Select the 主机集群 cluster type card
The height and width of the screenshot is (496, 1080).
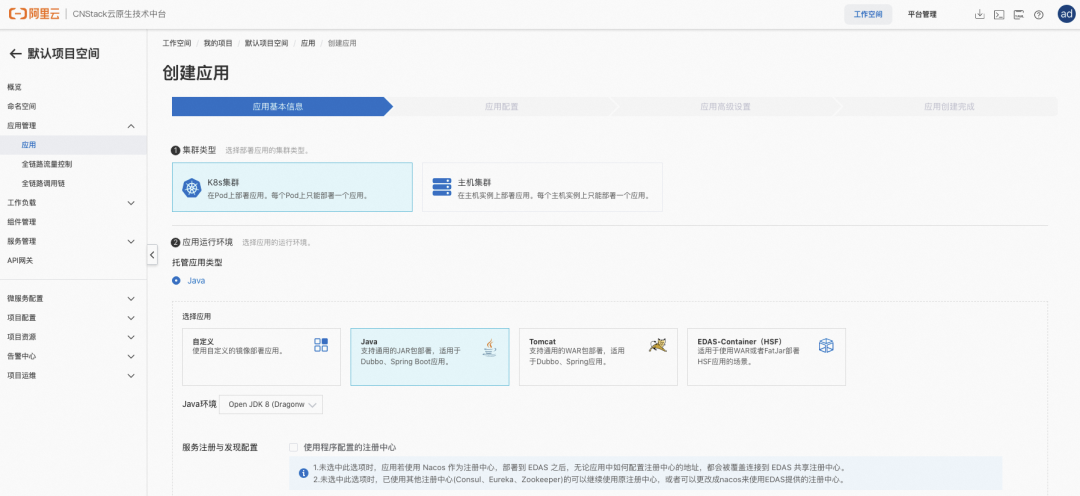[542, 187]
